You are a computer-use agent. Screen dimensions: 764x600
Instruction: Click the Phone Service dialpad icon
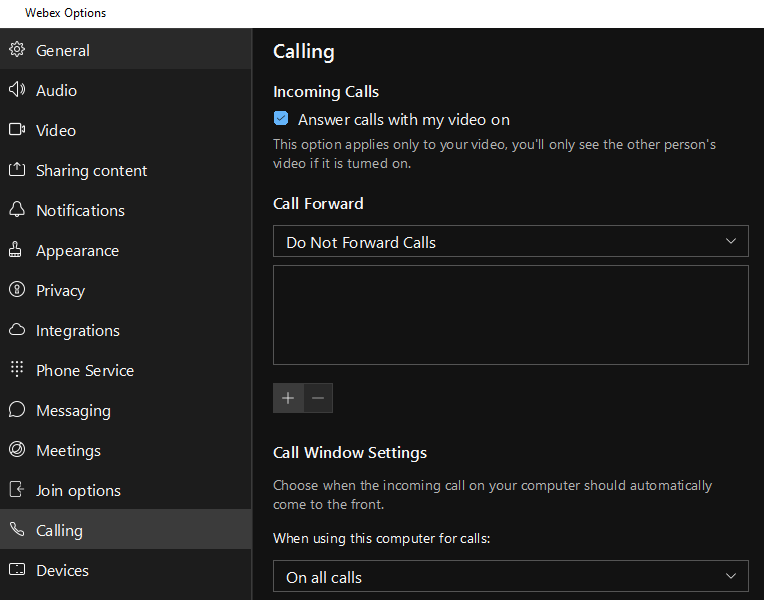[x=17, y=369]
